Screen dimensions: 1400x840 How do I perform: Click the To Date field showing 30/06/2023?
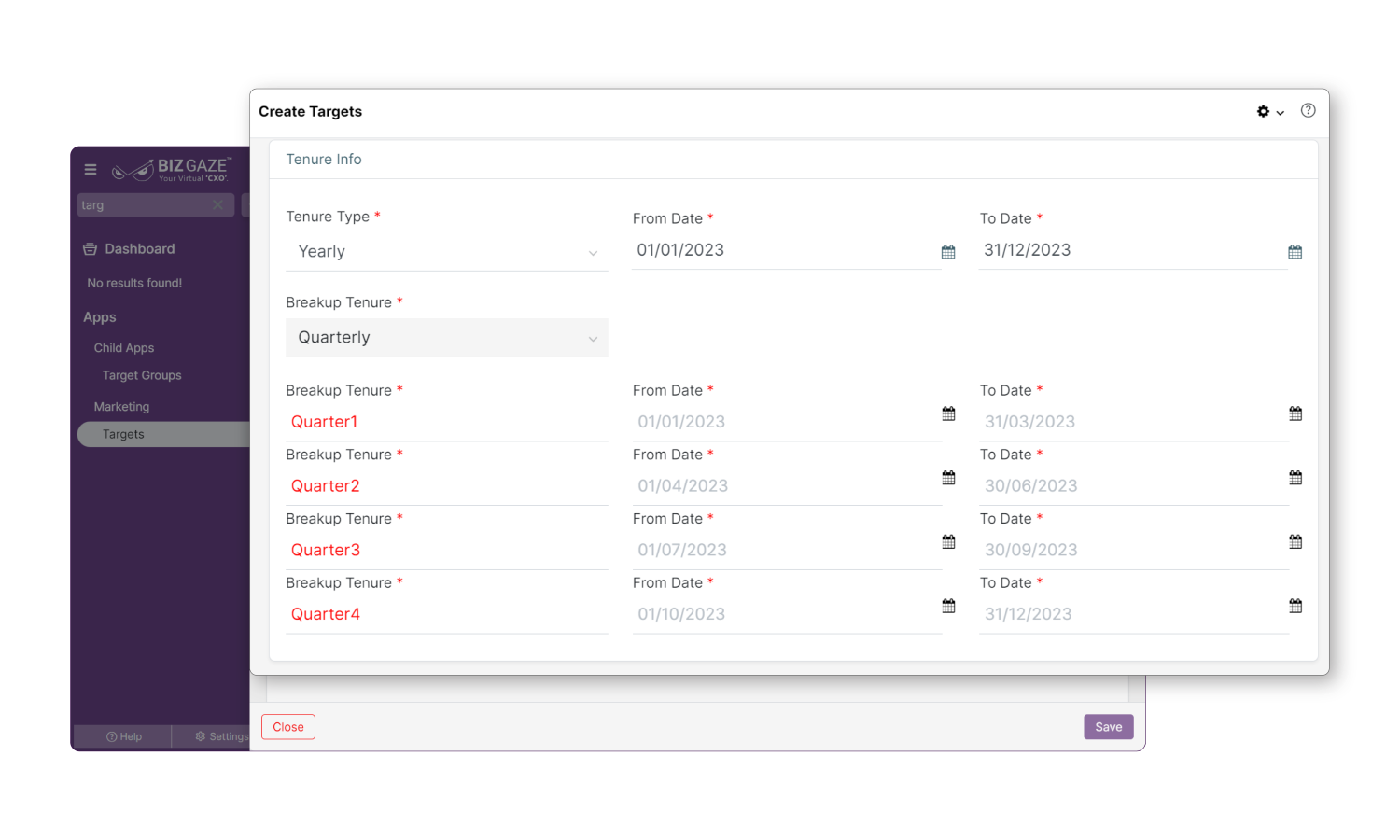[x=1133, y=486]
